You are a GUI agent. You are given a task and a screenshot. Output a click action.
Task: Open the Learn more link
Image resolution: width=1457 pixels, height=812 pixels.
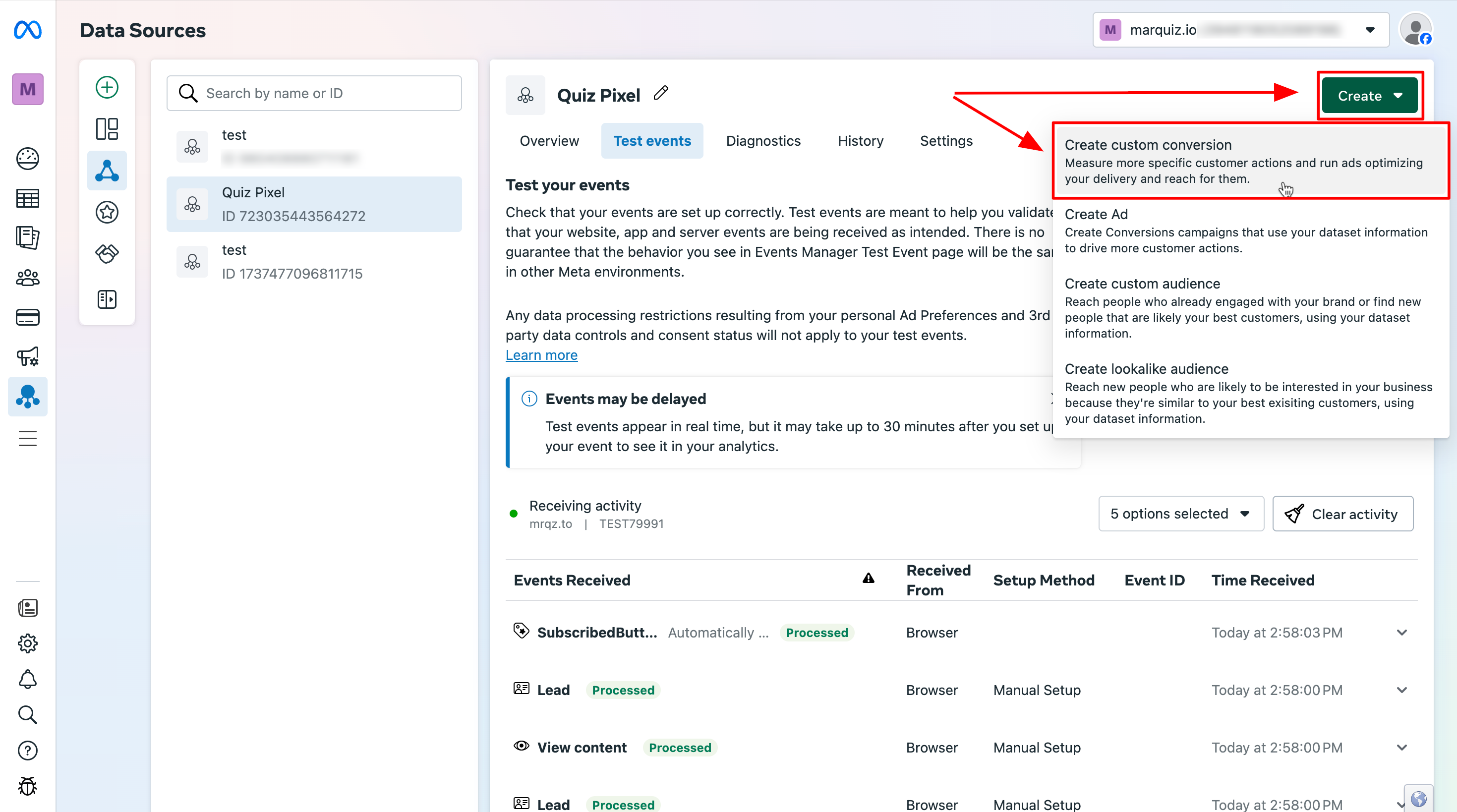point(541,355)
